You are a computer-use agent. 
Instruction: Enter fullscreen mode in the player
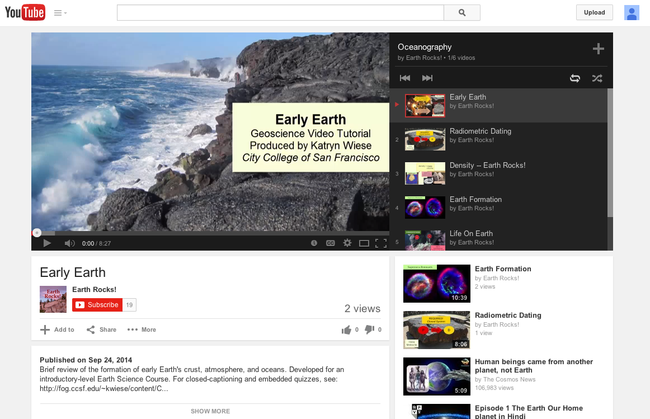coord(380,243)
